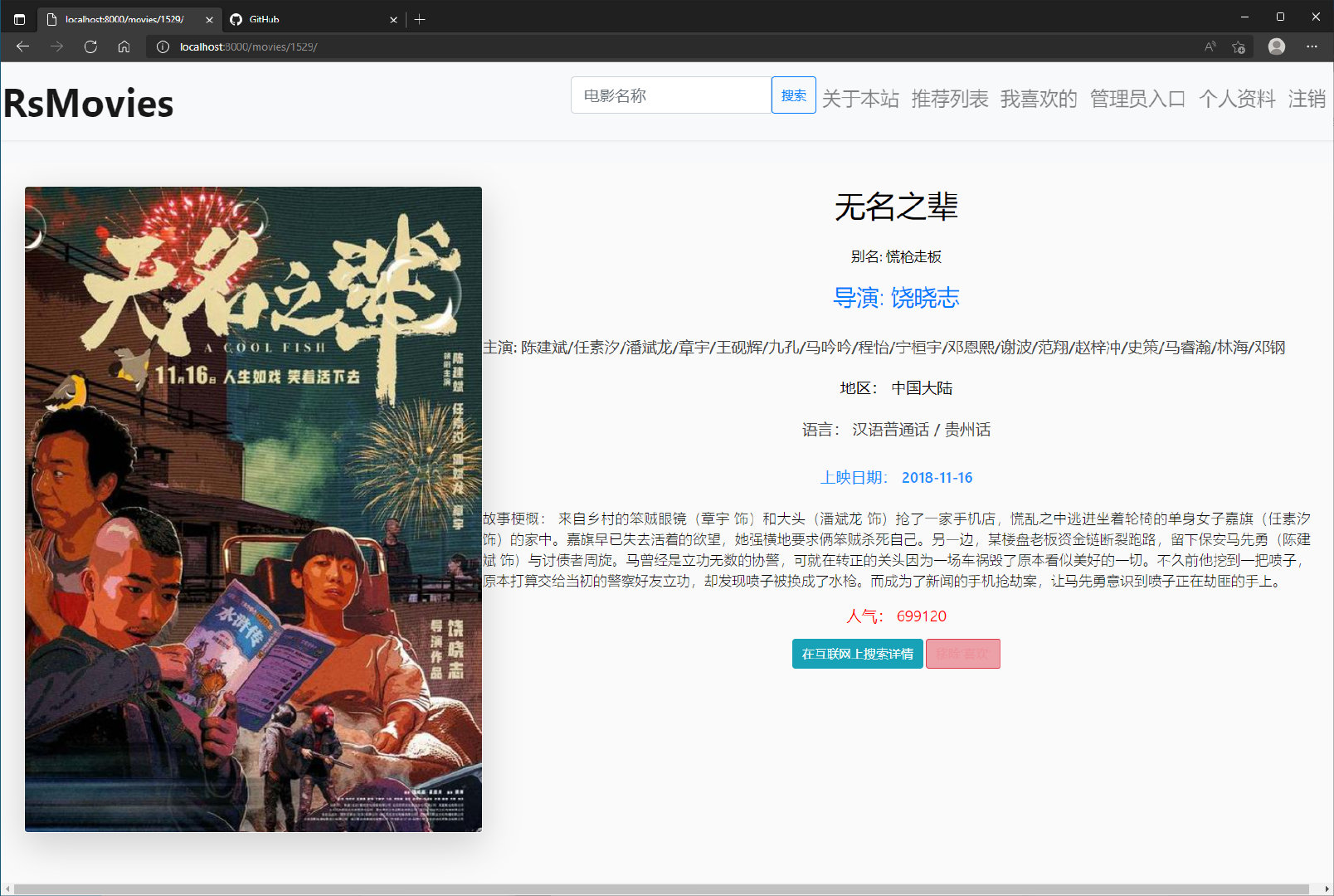Screen dimensions: 1334x896
Task: Click the 搜索 search button
Action: pos(793,95)
